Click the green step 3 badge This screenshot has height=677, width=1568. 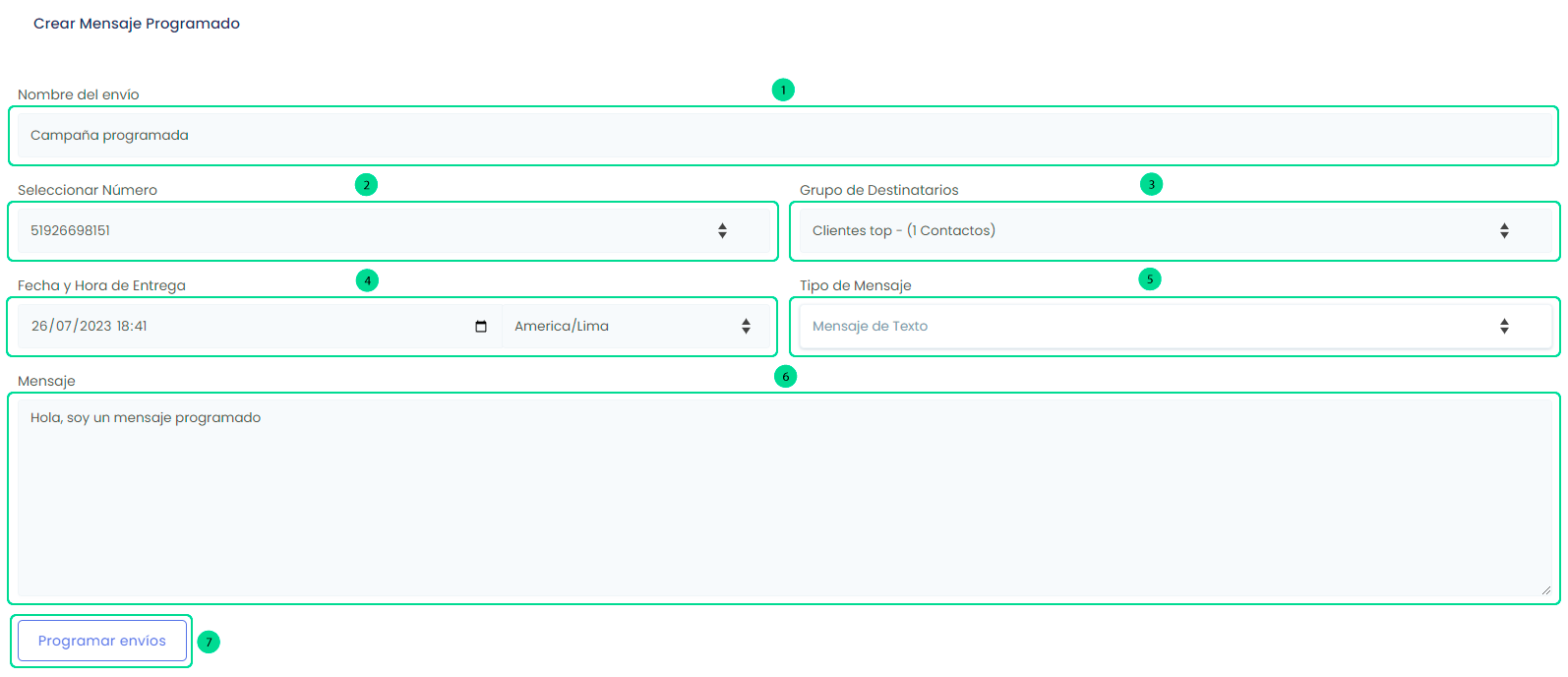[x=1151, y=184]
